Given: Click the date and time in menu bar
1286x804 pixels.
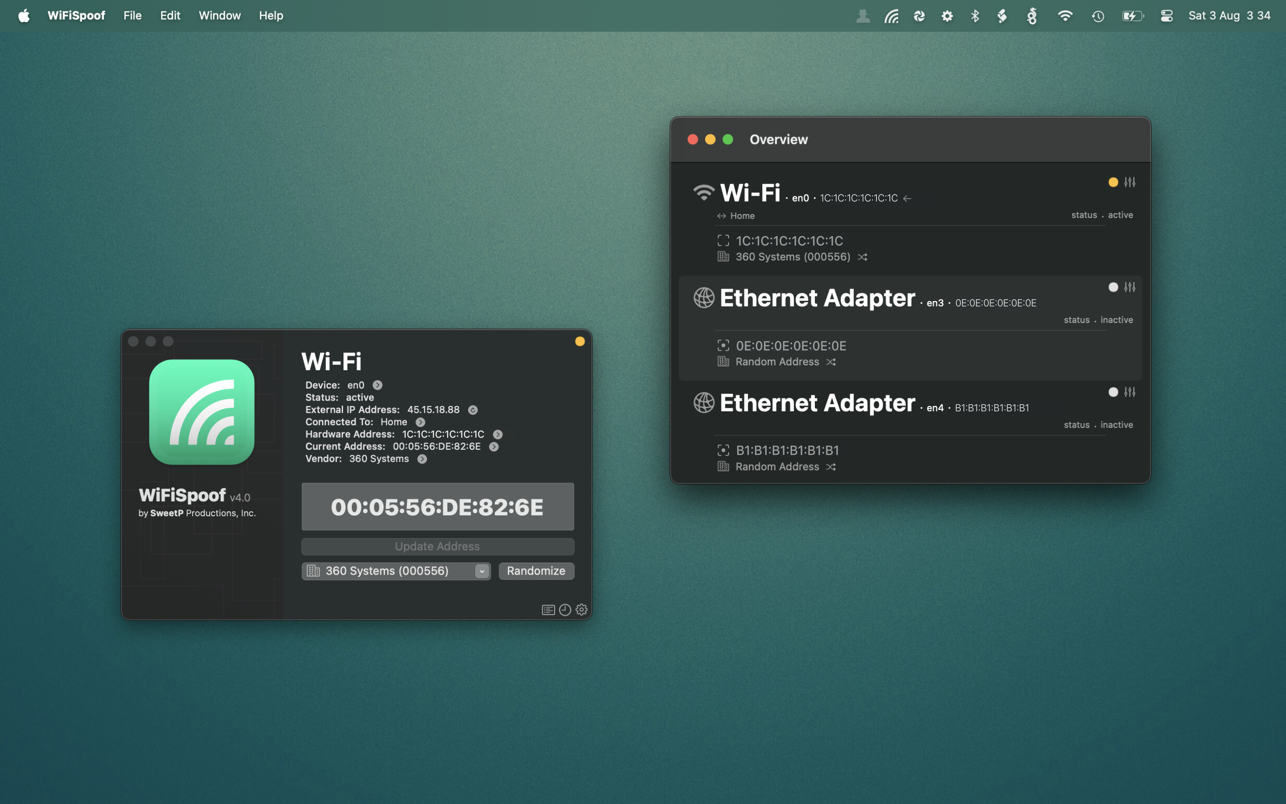Looking at the screenshot, I should pyautogui.click(x=1229, y=16).
